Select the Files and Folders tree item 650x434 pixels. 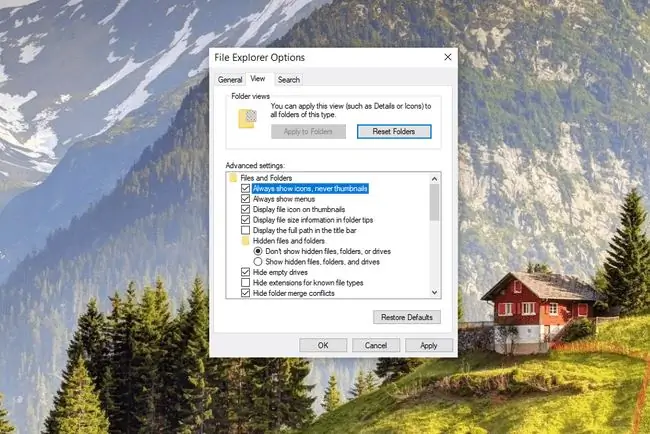click(266, 178)
